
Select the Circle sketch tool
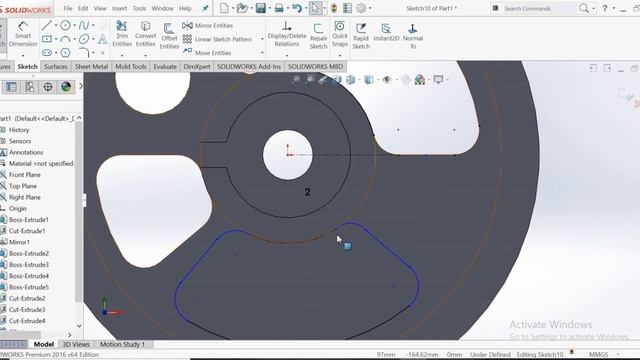click(65, 25)
